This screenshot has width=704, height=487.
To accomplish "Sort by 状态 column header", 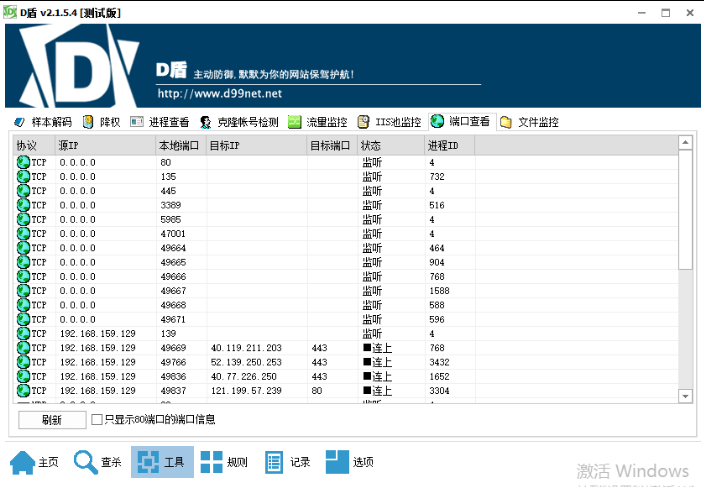I will click(391, 145).
